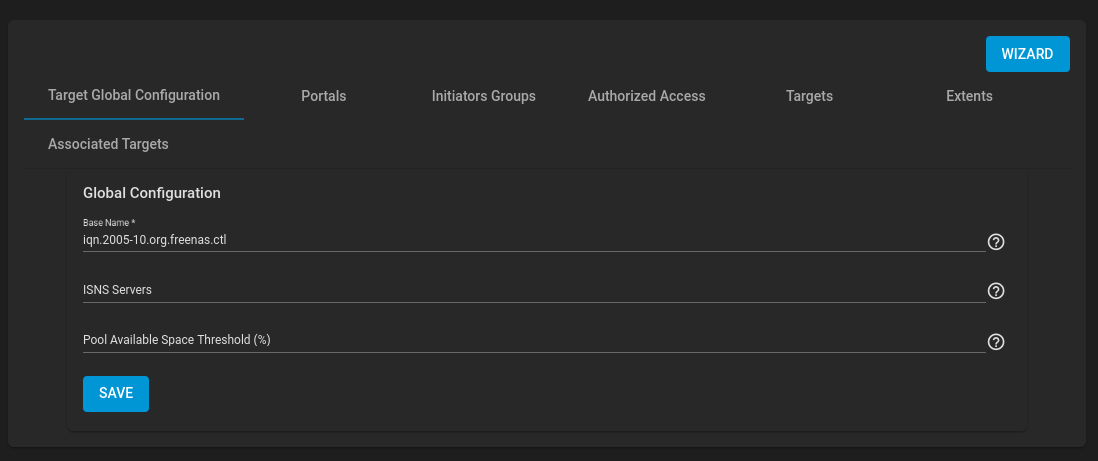Show help tooltip for ISNS Servers
1098x461 pixels.
pyautogui.click(x=996, y=291)
